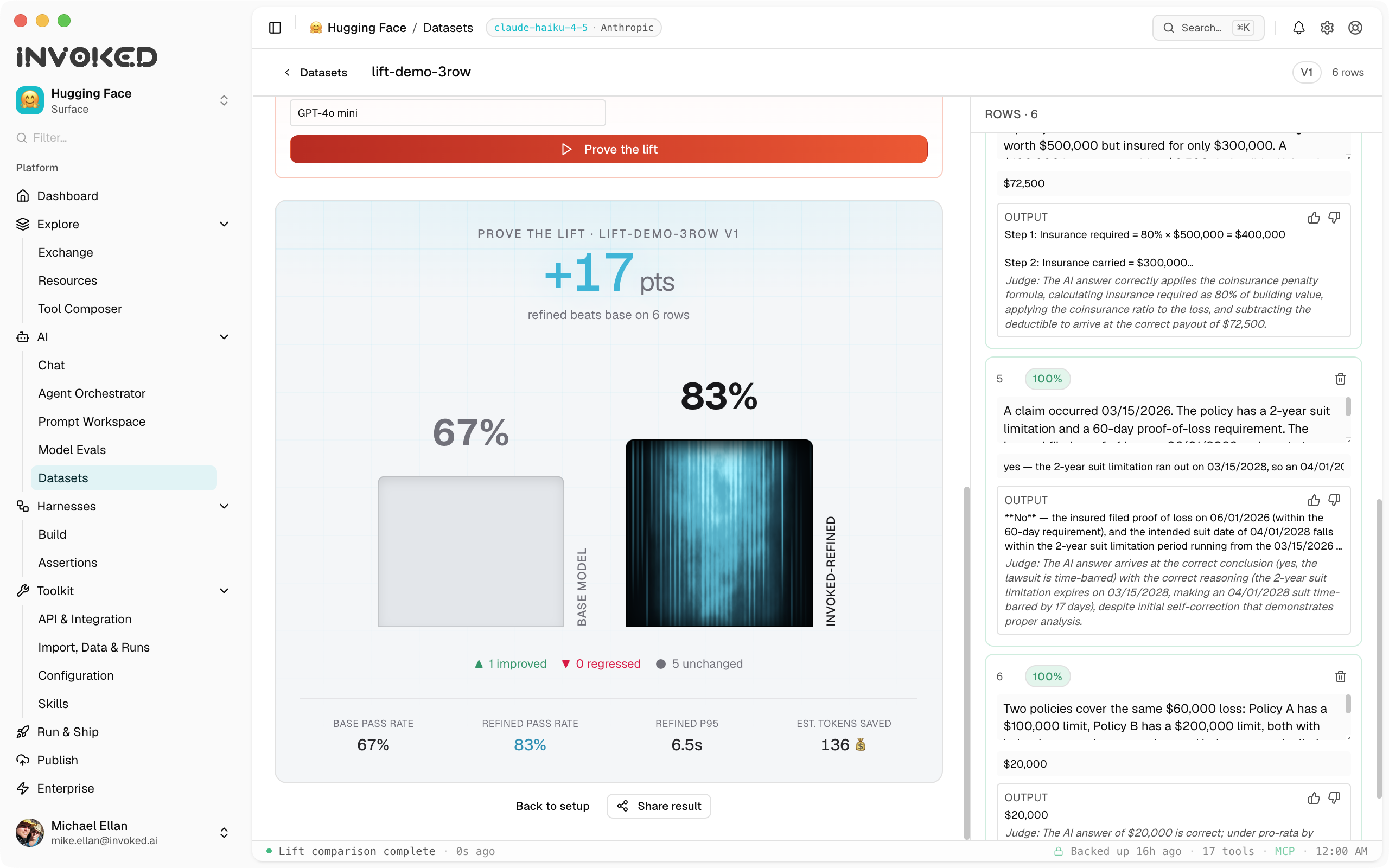Click the "1 improved" legend label
Image resolution: width=1389 pixels, height=868 pixels.
[x=517, y=663]
